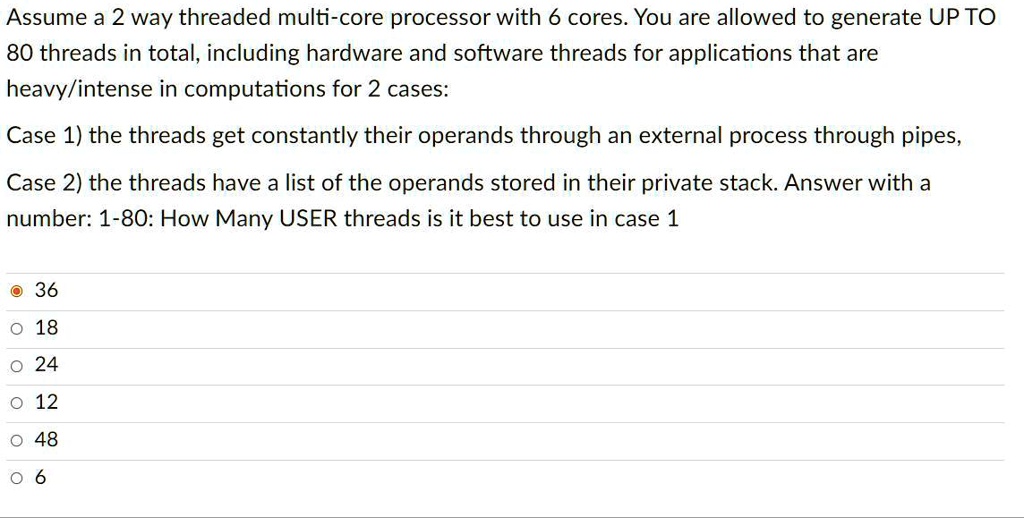
Task: Click the number text 48
Action: click(x=46, y=439)
